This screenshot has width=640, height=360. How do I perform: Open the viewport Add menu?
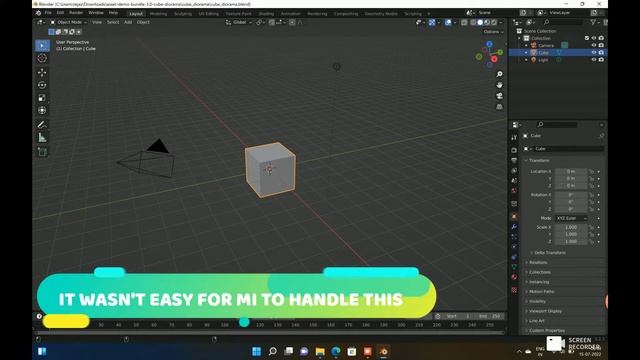pos(128,22)
